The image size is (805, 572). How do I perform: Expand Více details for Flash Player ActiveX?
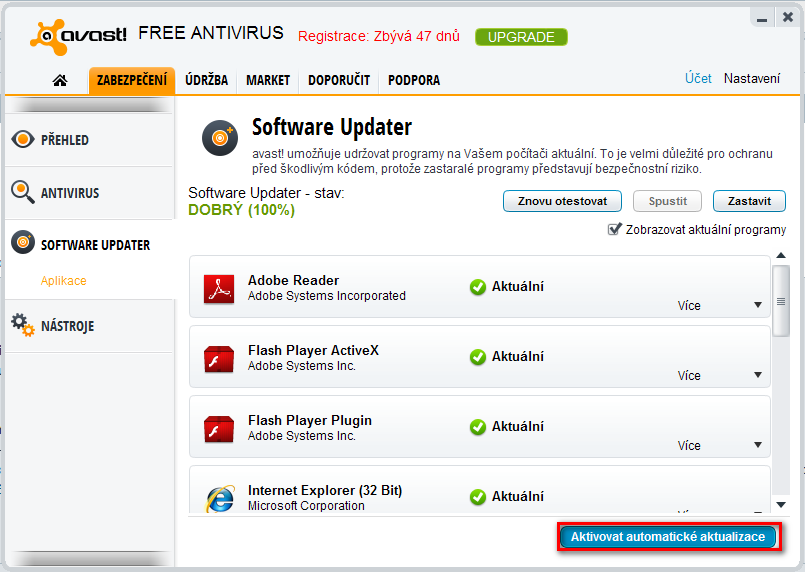click(758, 376)
